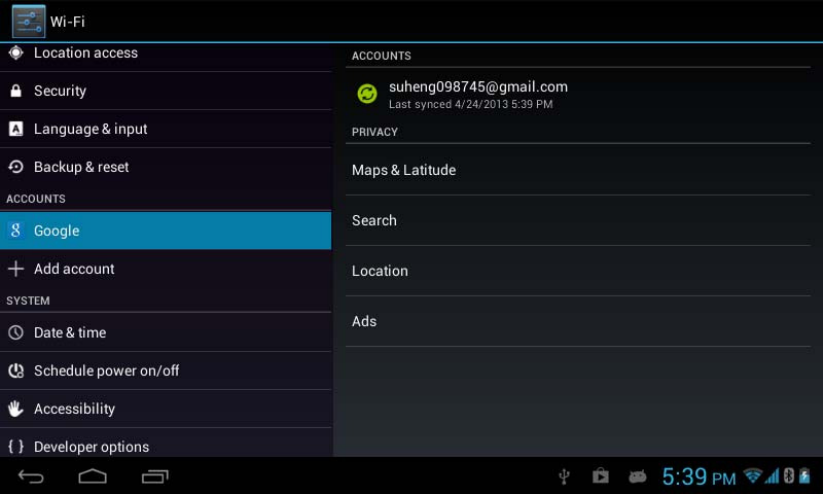
Task: Tap the PRIVACY section header
Action: (375, 132)
